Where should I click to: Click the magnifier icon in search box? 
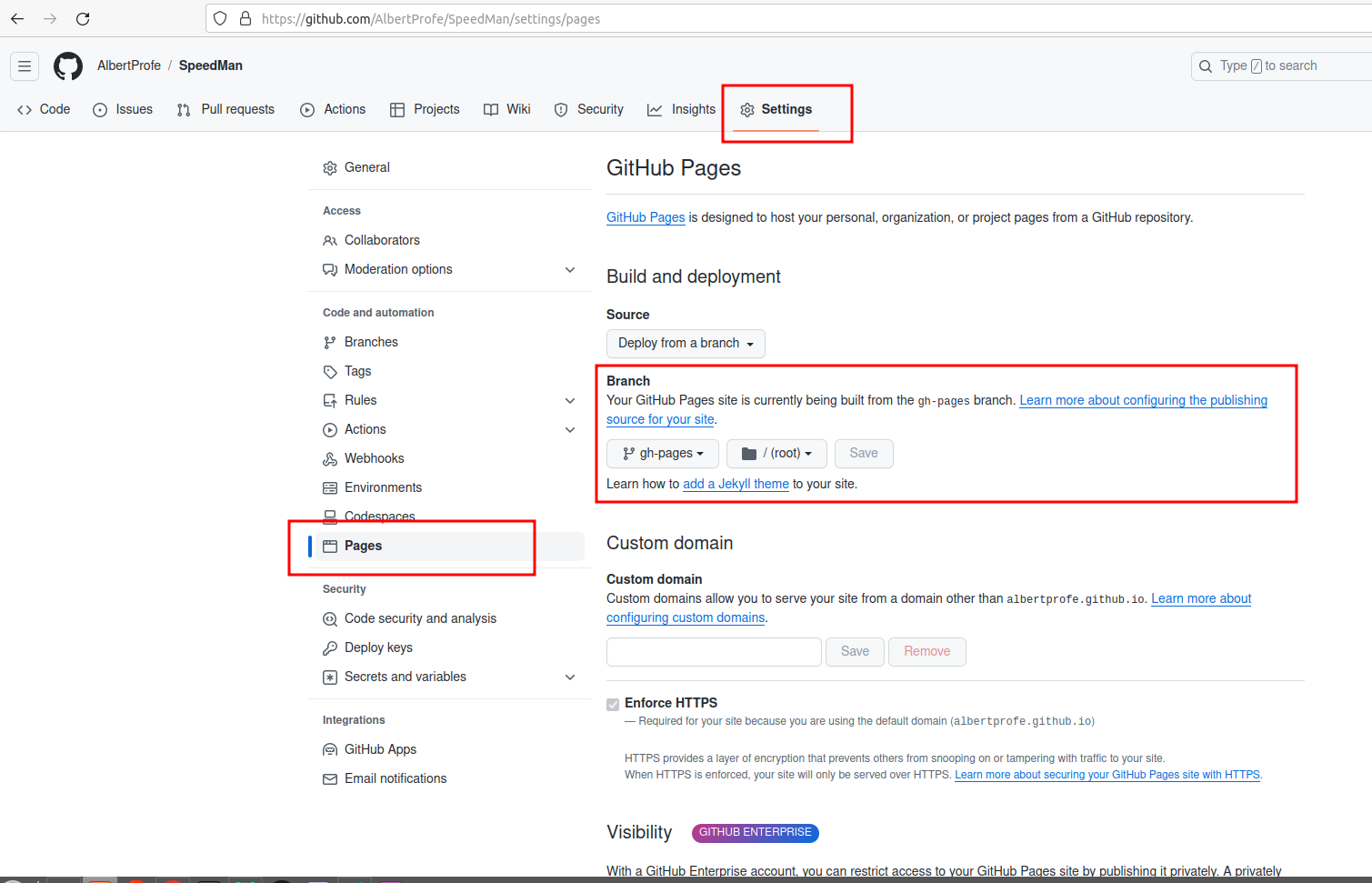(1206, 66)
